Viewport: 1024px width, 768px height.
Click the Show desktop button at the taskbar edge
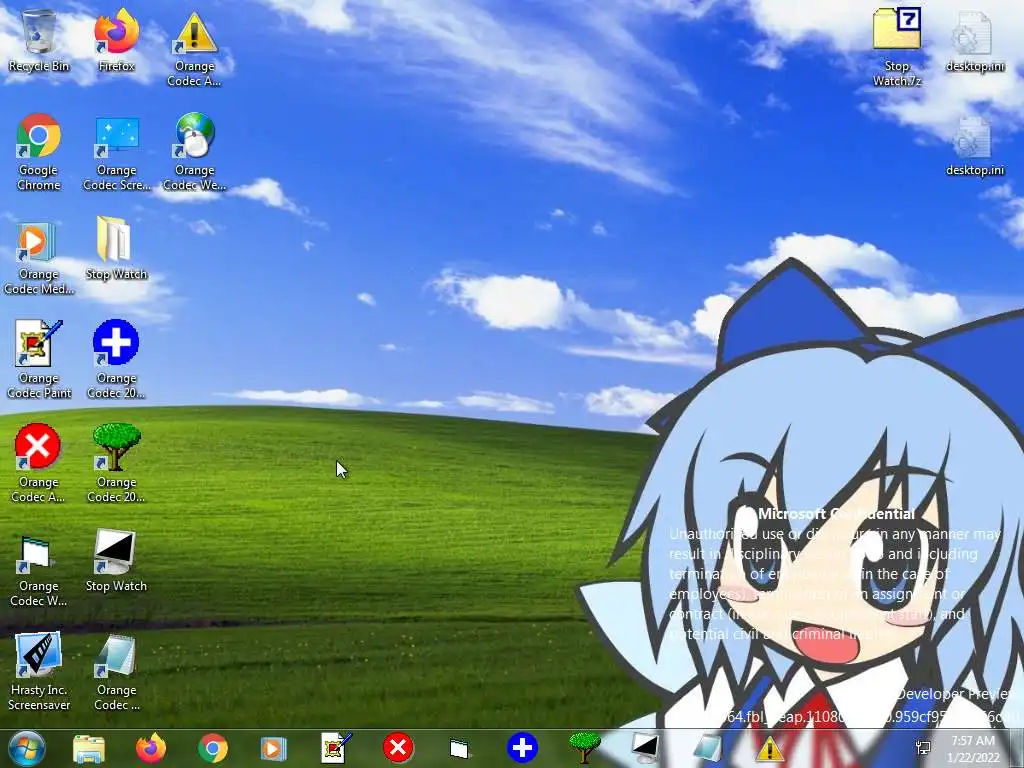tap(1016, 748)
